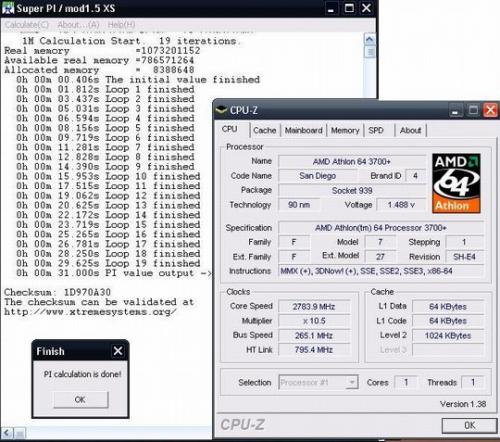
Task: Click the Super PI vertical scrollbar up arrow
Action: tap(369, 40)
